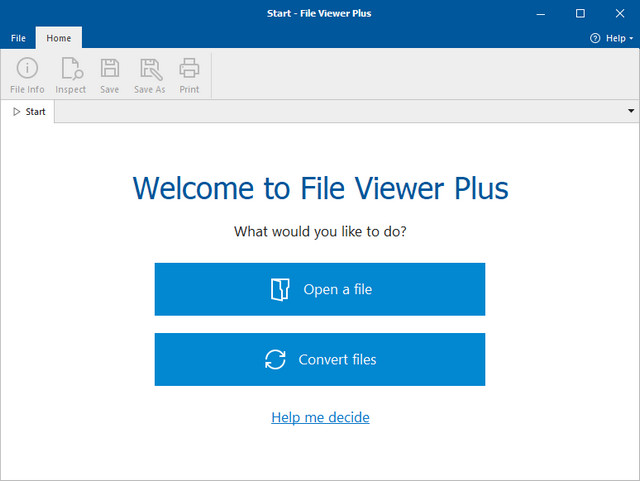Minimize the File Viewer Plus window

coord(543,13)
